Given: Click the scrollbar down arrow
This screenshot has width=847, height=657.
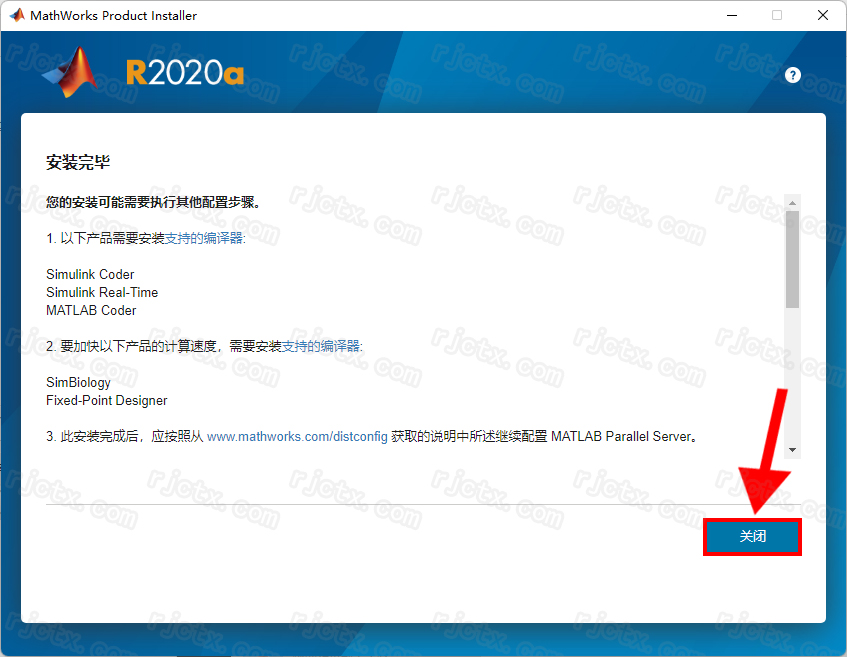Looking at the screenshot, I should [x=792, y=450].
